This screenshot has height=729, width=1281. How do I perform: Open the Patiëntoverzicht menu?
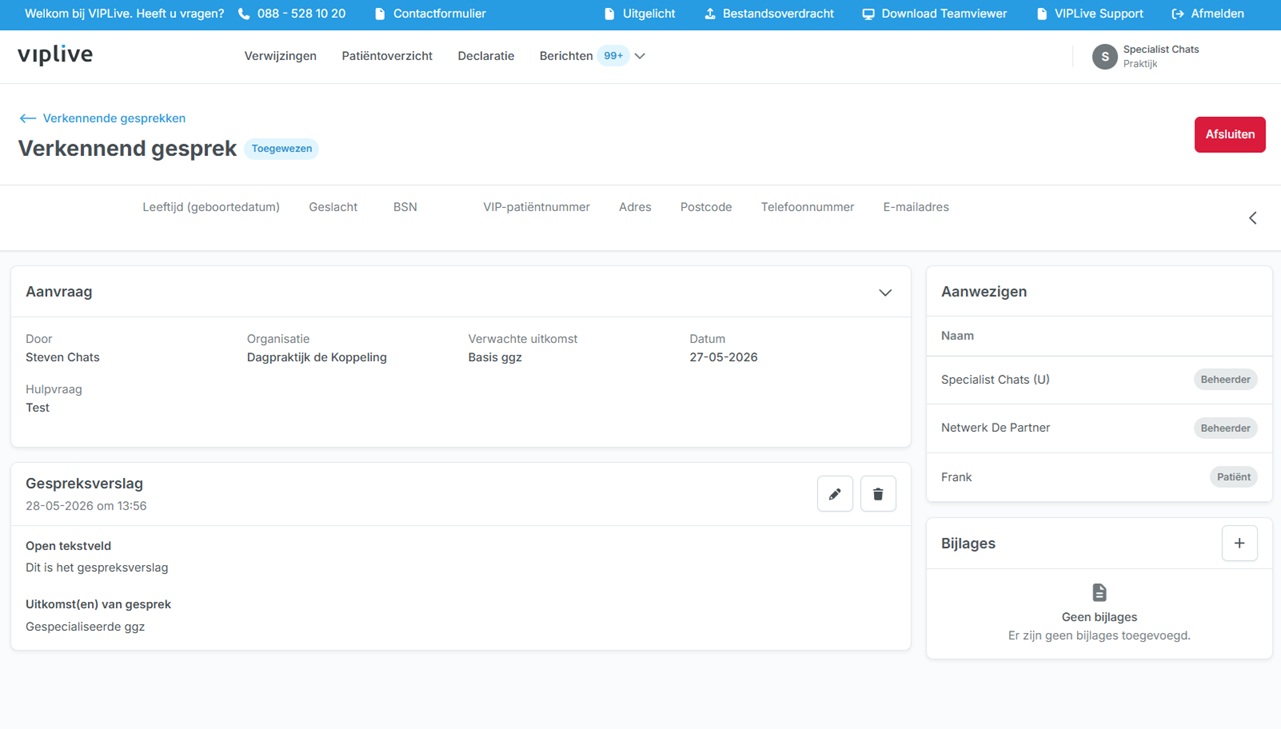(387, 56)
